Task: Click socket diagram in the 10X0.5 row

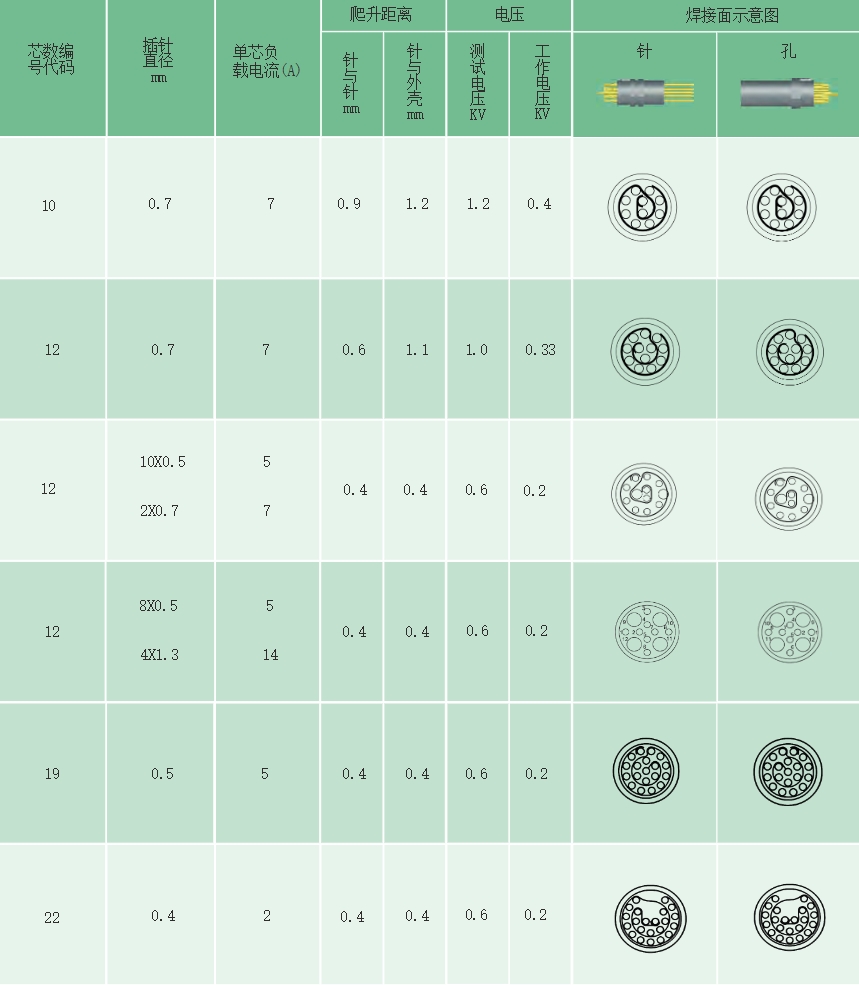Action: 787,492
